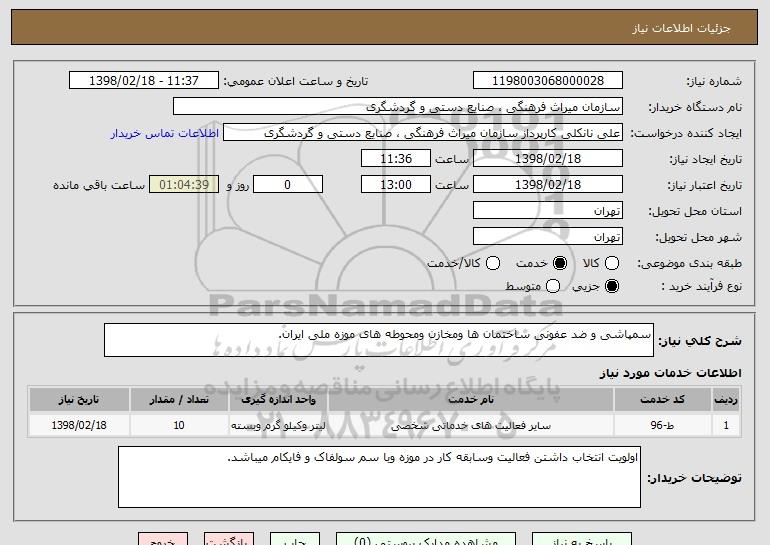Choose the جزیی purchase process option
Viewport: 770px width, 545px height.
click(x=612, y=286)
